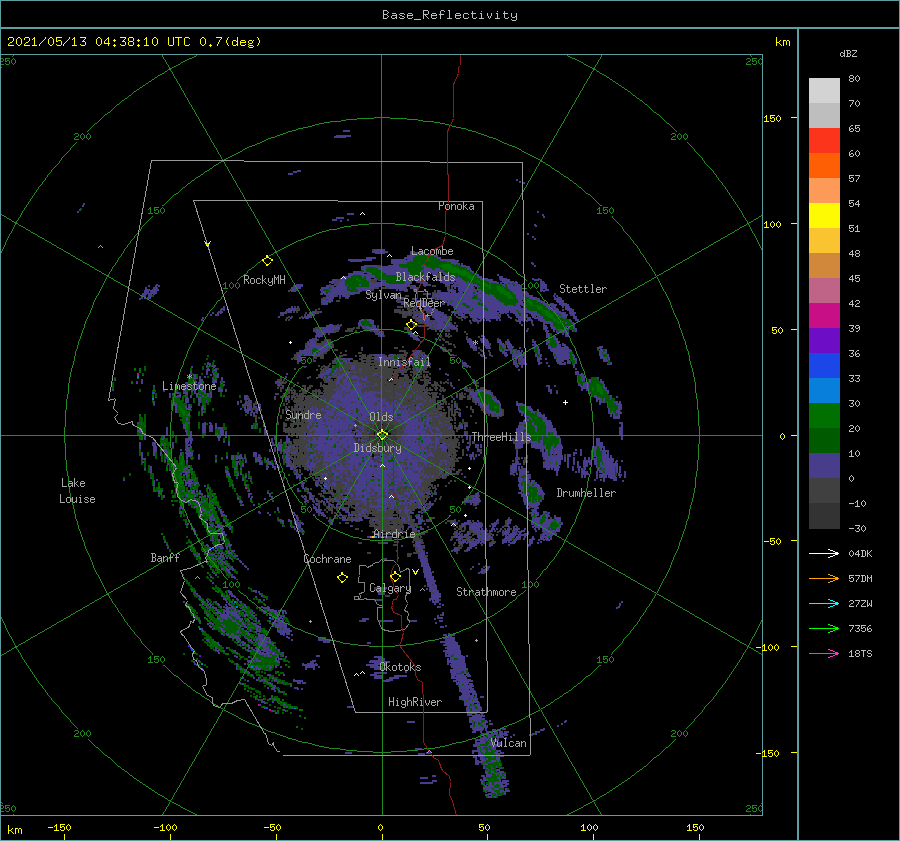Screen dimensions: 900x841
Task: Select yellow diamond marker below Cochrane label
Action: point(342,578)
